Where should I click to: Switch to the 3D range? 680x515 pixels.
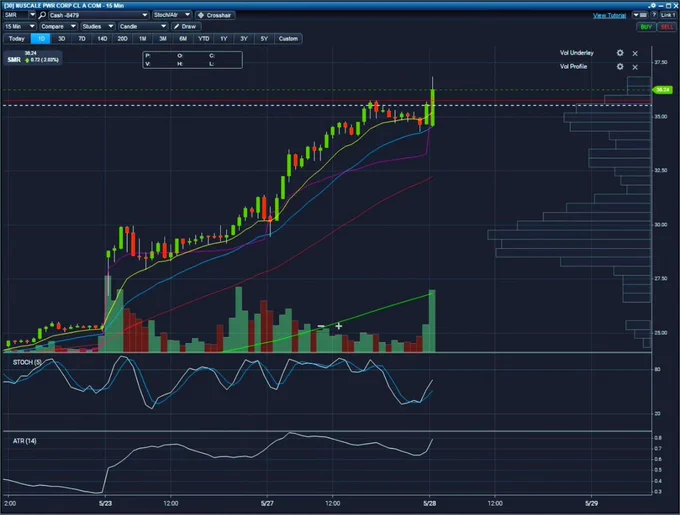tap(62, 39)
